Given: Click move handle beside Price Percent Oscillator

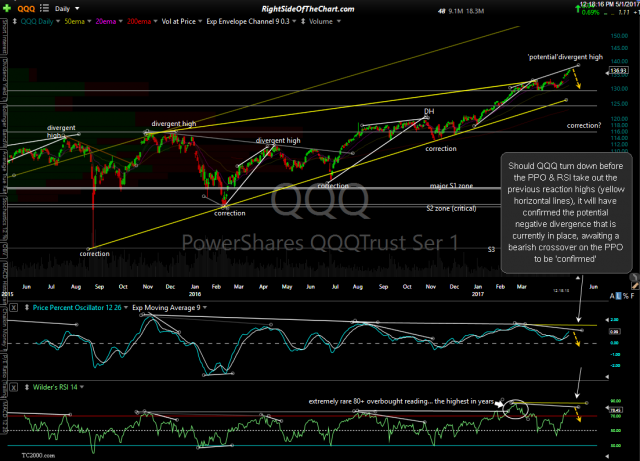Looking at the screenshot, I should click(x=27, y=307).
